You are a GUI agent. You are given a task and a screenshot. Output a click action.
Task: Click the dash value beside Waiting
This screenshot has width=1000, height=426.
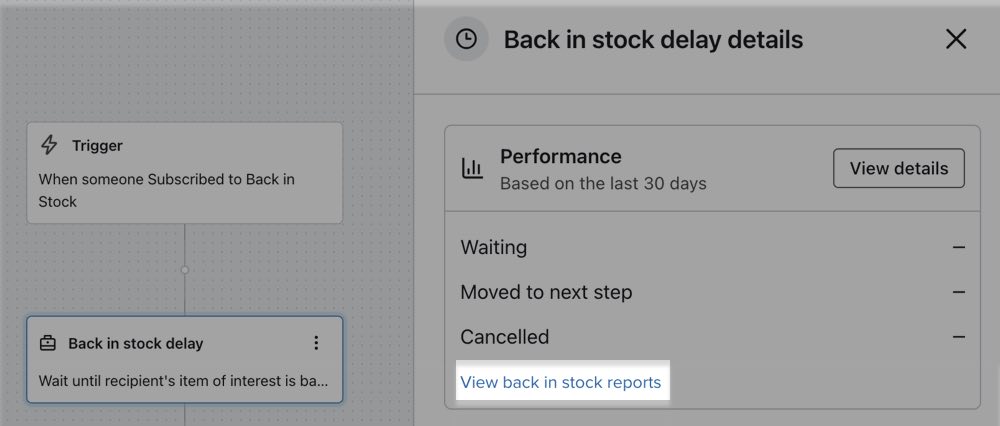click(x=959, y=247)
